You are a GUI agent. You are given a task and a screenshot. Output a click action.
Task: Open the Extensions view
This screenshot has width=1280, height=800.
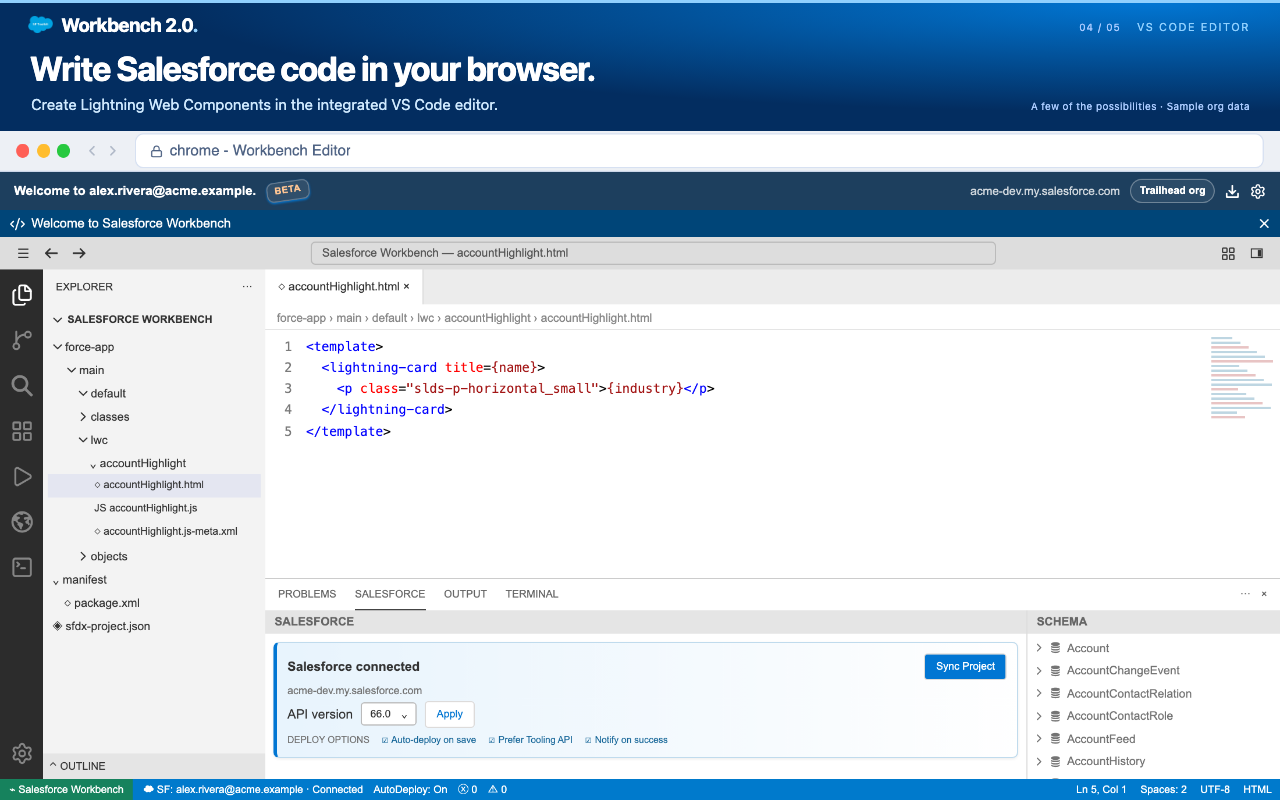[x=21, y=431]
